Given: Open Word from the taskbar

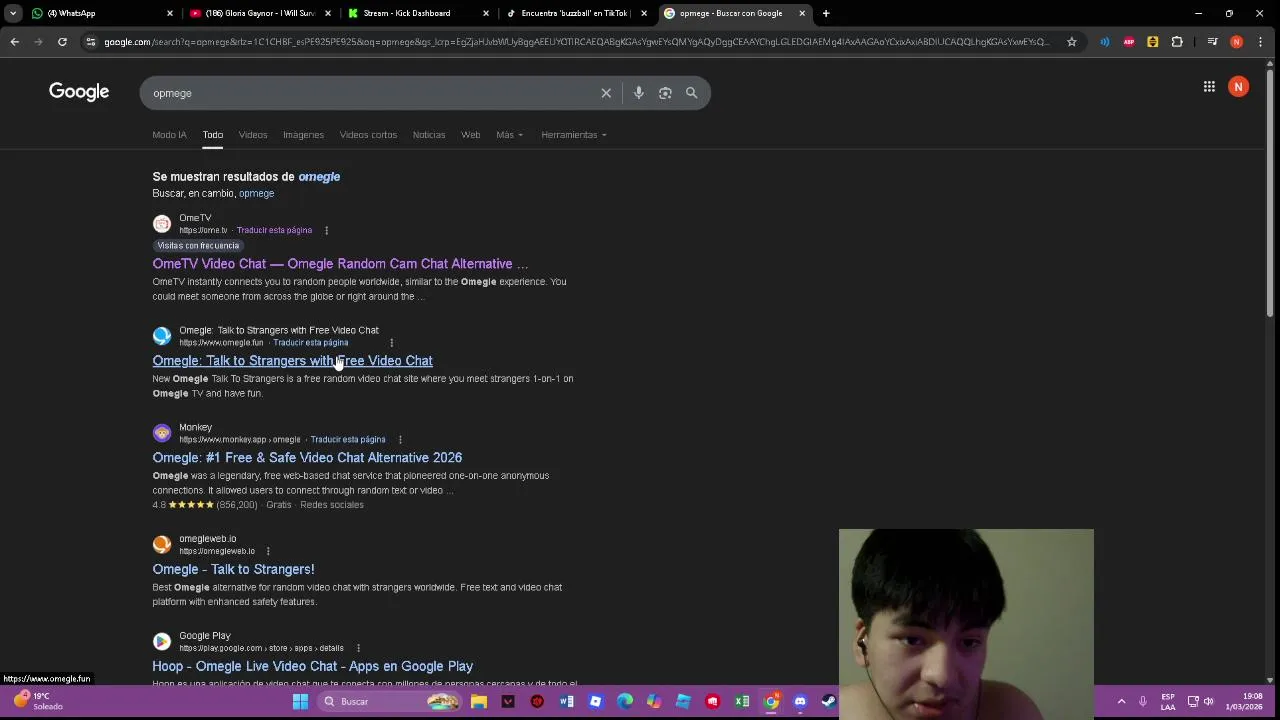Looking at the screenshot, I should coord(567,701).
